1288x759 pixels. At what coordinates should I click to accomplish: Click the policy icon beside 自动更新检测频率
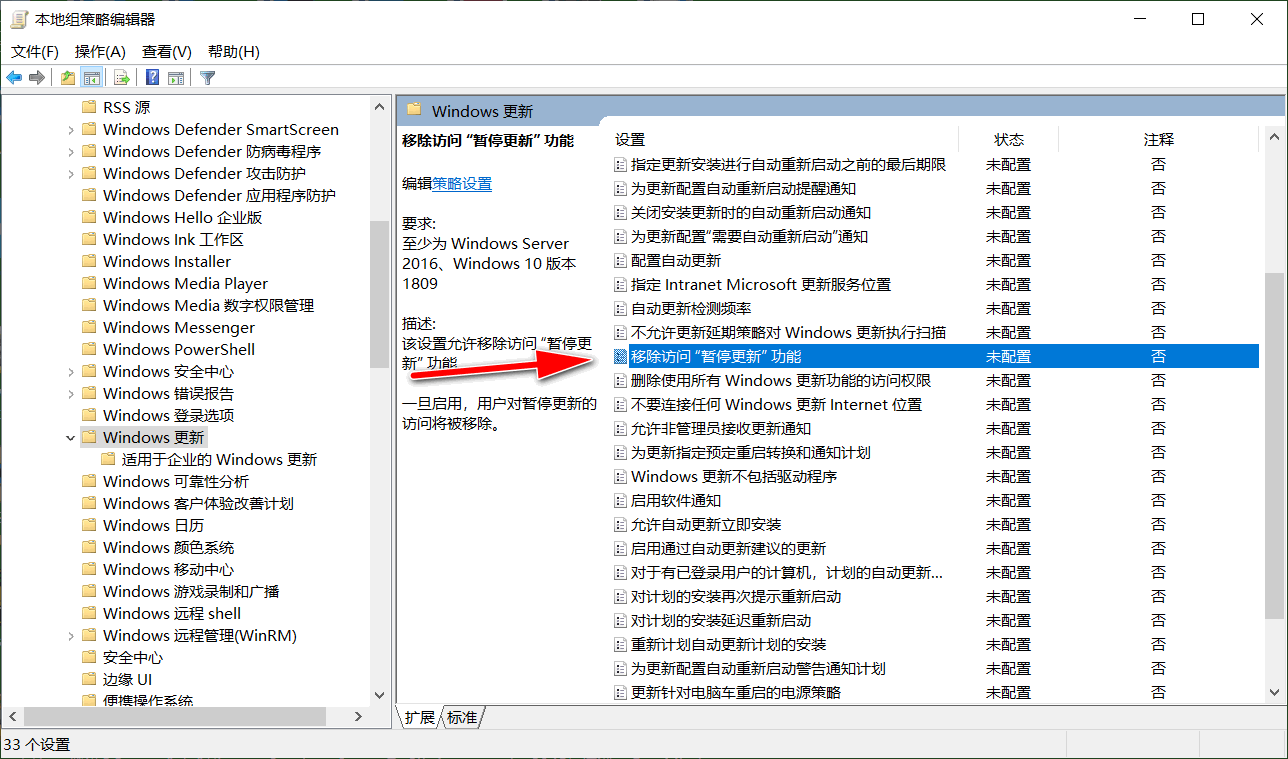click(x=620, y=308)
